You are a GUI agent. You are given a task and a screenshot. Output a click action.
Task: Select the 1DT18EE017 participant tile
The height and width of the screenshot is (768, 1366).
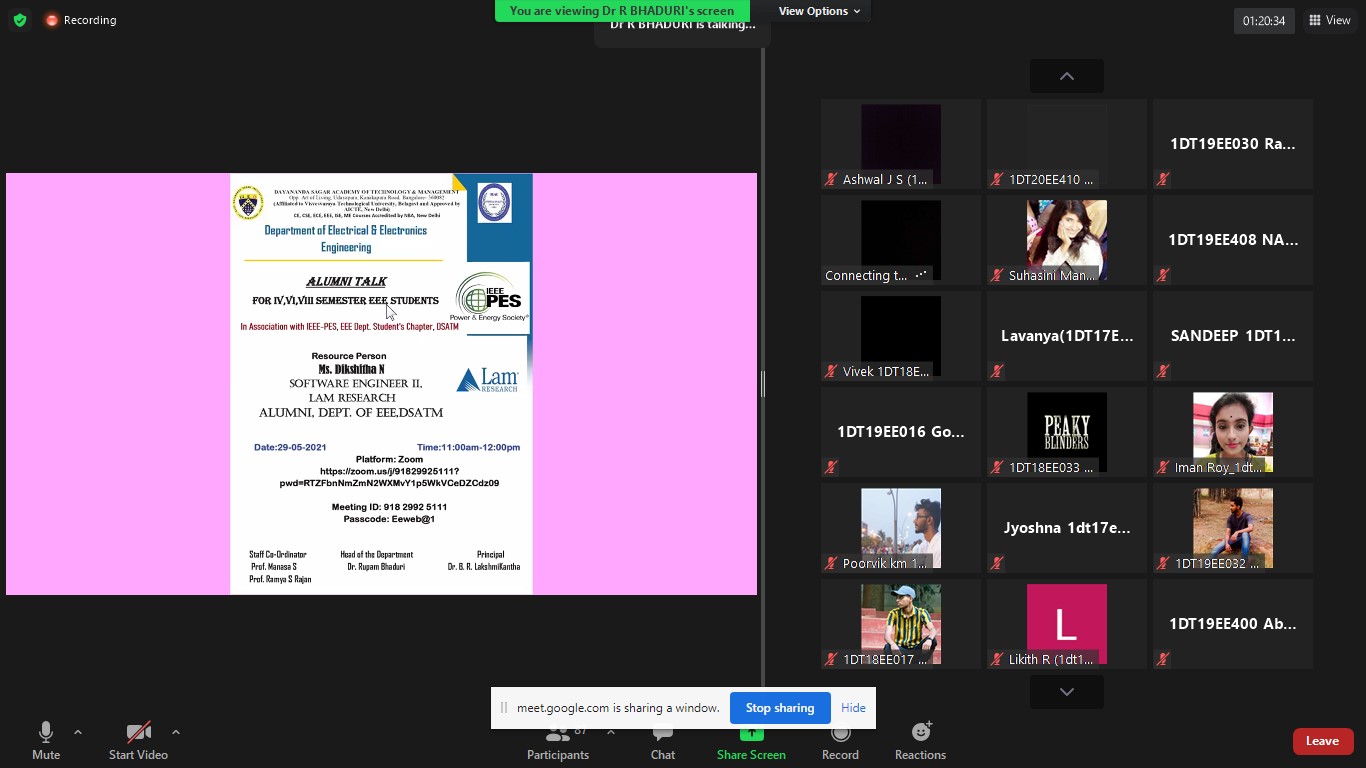tap(901, 624)
